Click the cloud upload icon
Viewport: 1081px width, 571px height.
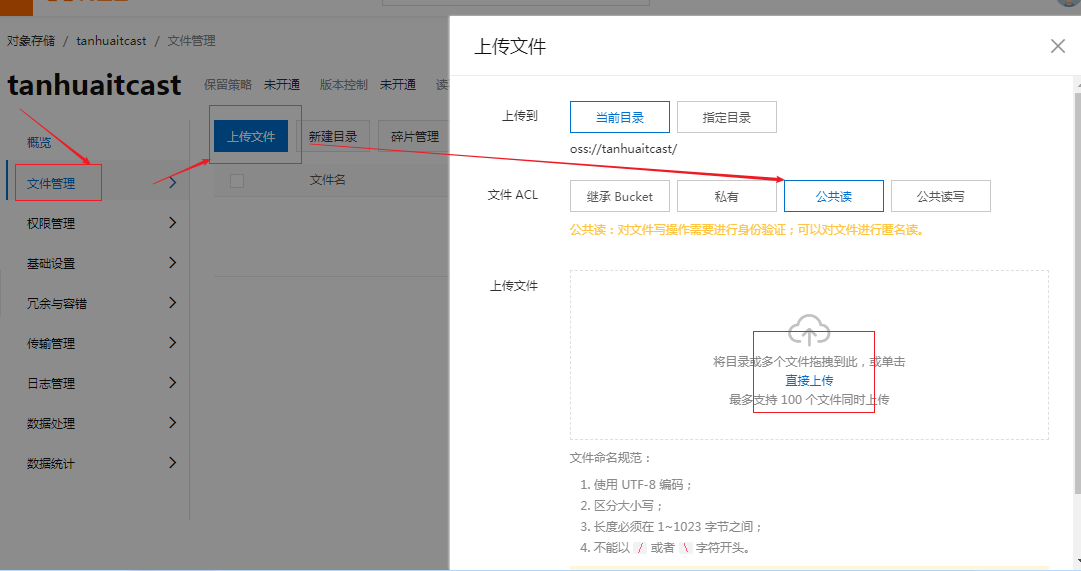[x=809, y=330]
